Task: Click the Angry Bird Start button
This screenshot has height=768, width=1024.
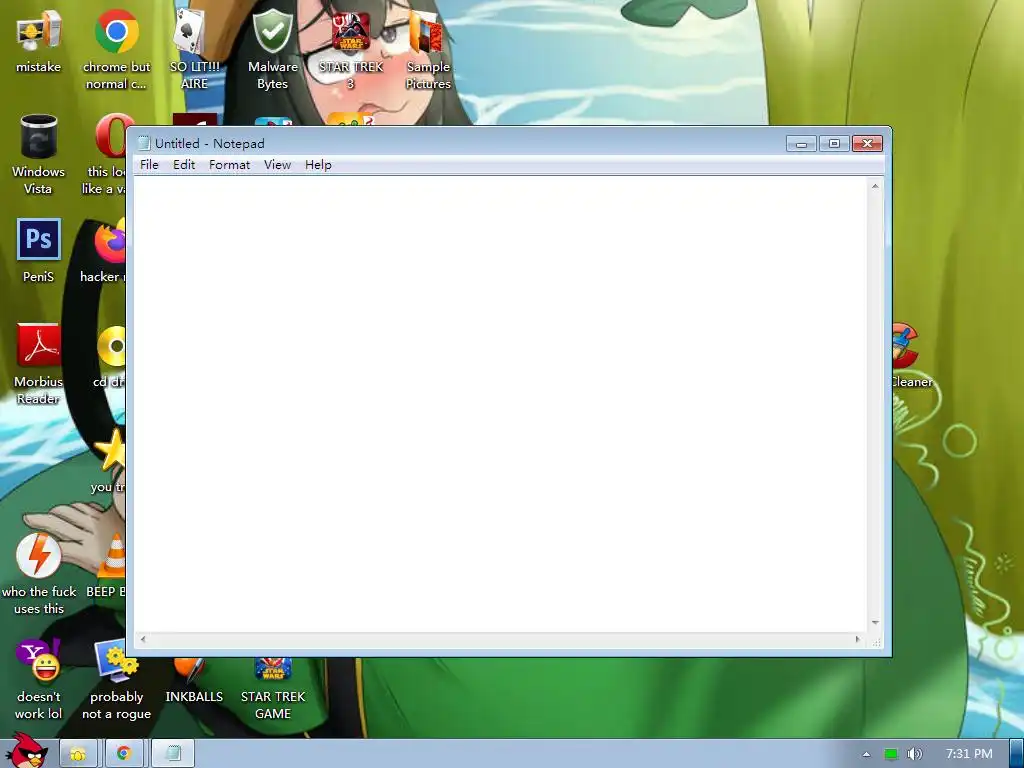Action: click(26, 752)
